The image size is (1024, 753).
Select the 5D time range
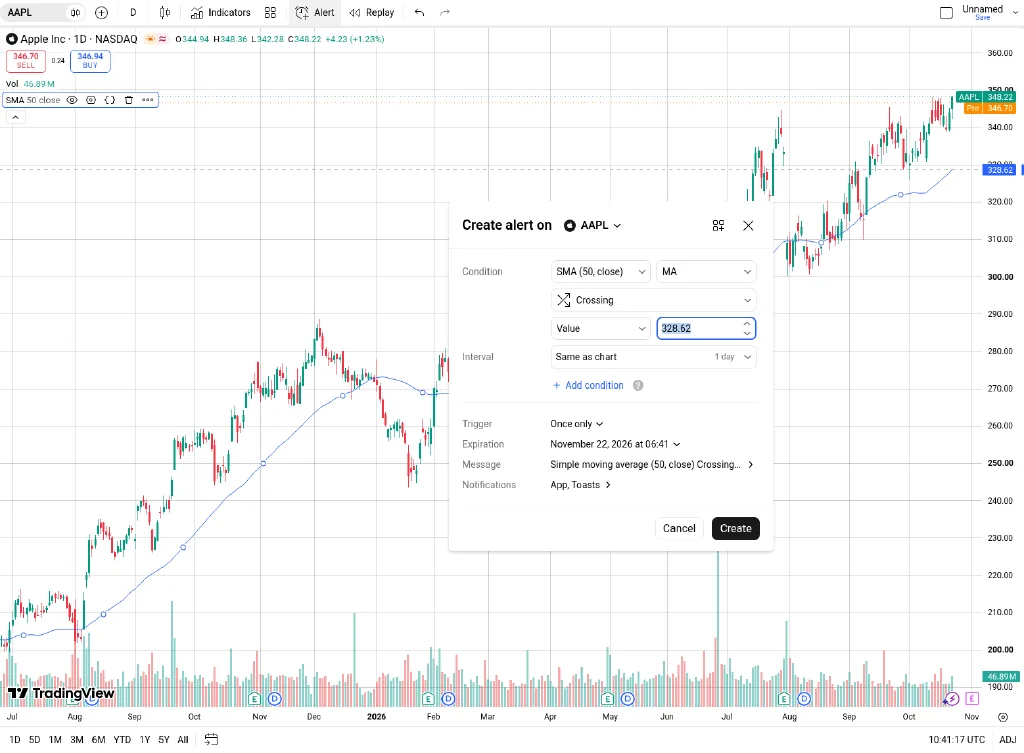pos(35,739)
